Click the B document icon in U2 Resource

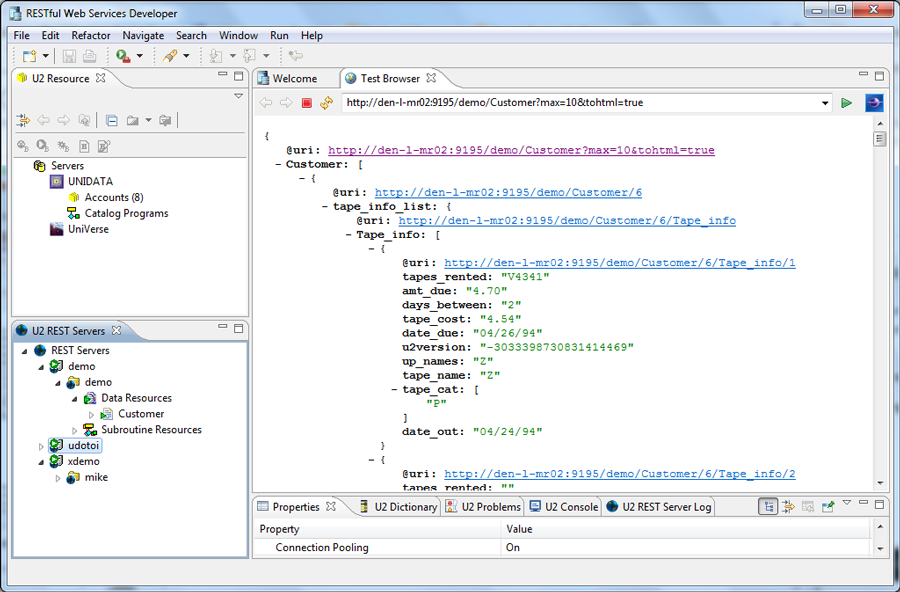(x=84, y=146)
